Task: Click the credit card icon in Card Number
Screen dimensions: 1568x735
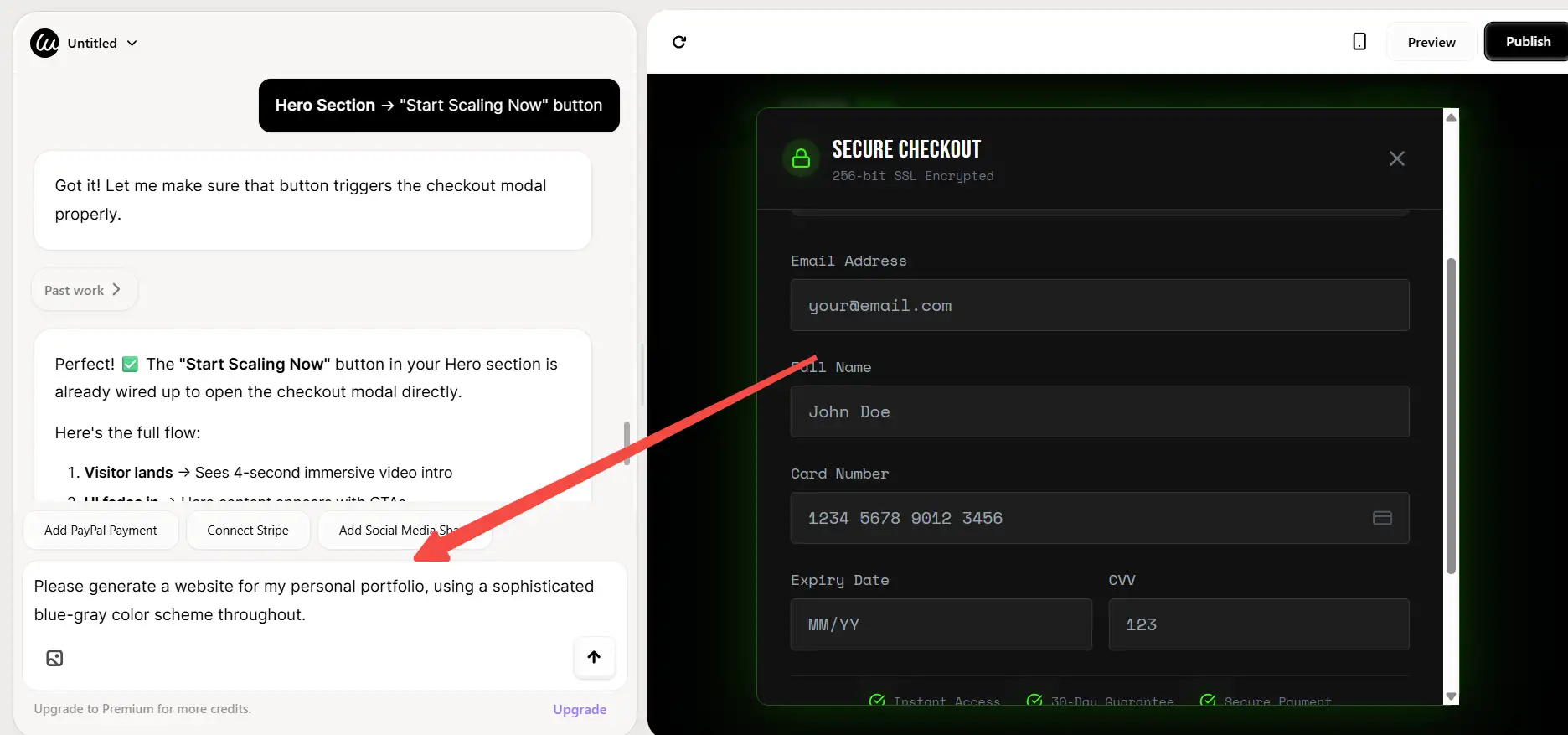Action: click(1382, 518)
